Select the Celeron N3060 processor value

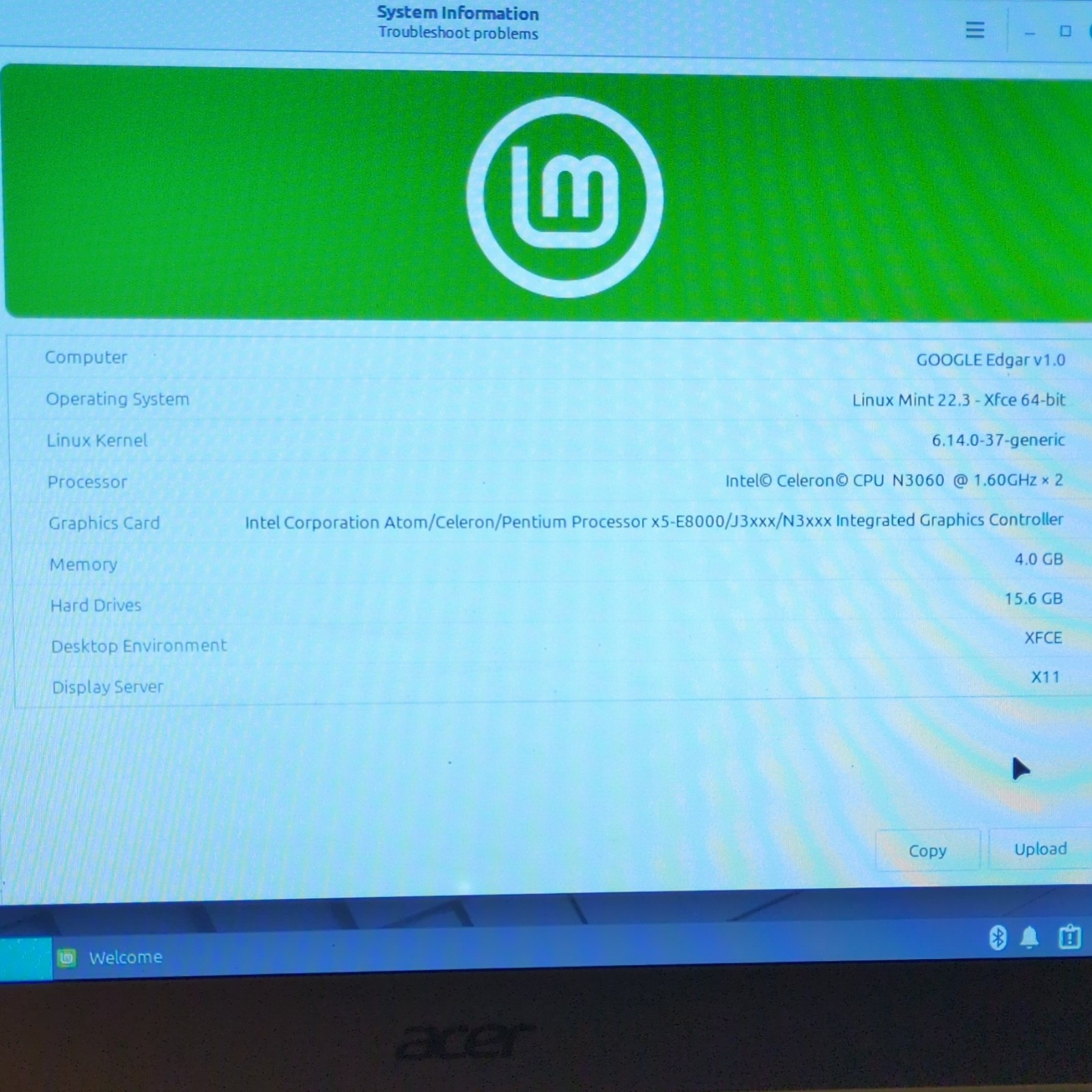click(x=894, y=480)
